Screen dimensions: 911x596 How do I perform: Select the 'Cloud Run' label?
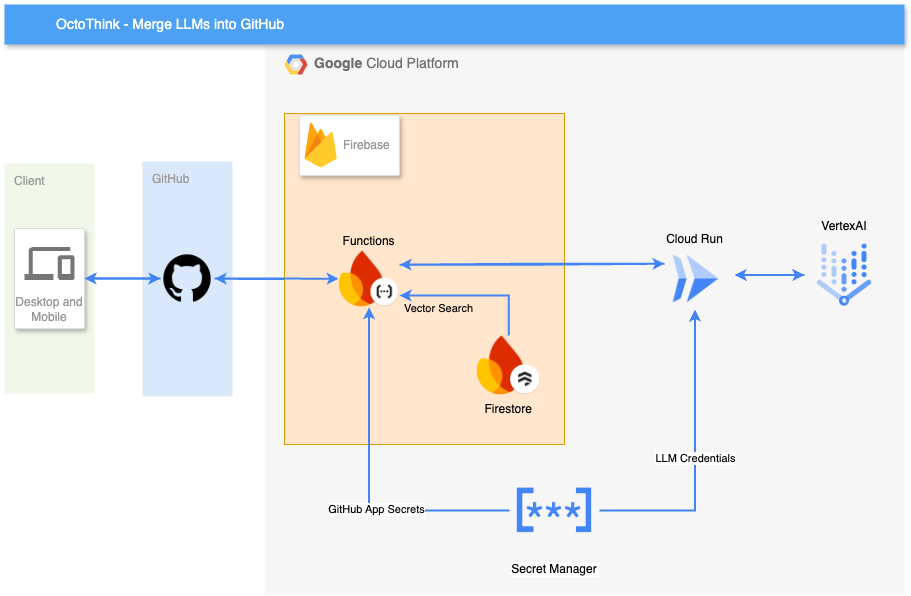pos(694,239)
